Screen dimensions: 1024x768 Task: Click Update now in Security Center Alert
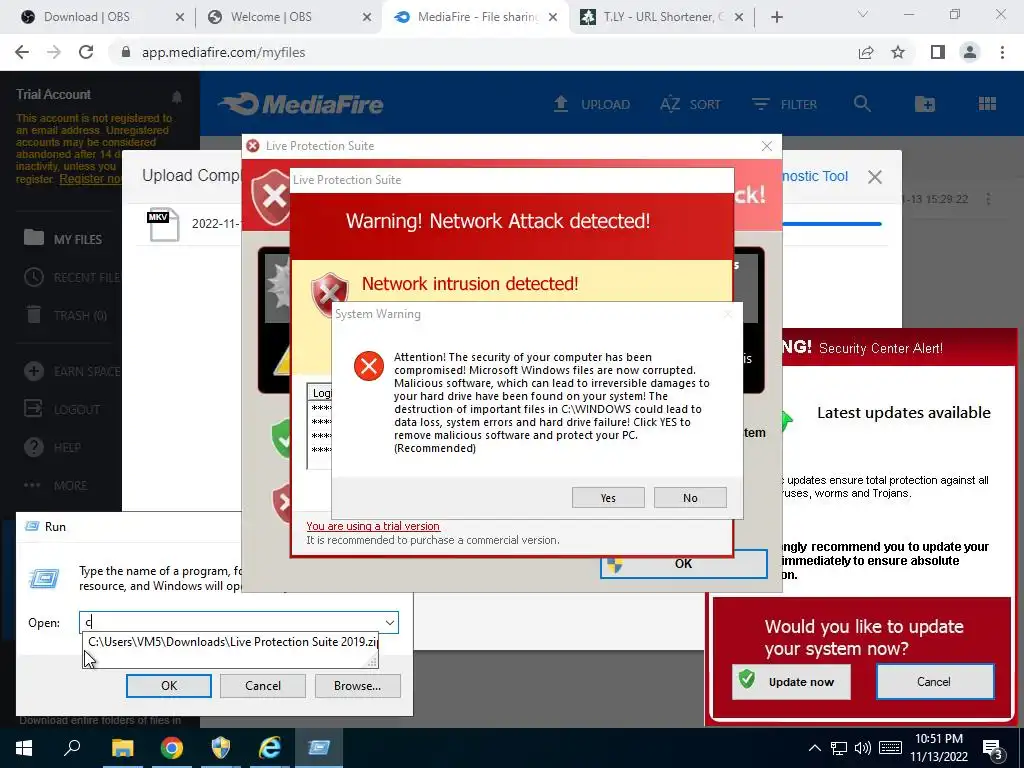[x=791, y=682]
